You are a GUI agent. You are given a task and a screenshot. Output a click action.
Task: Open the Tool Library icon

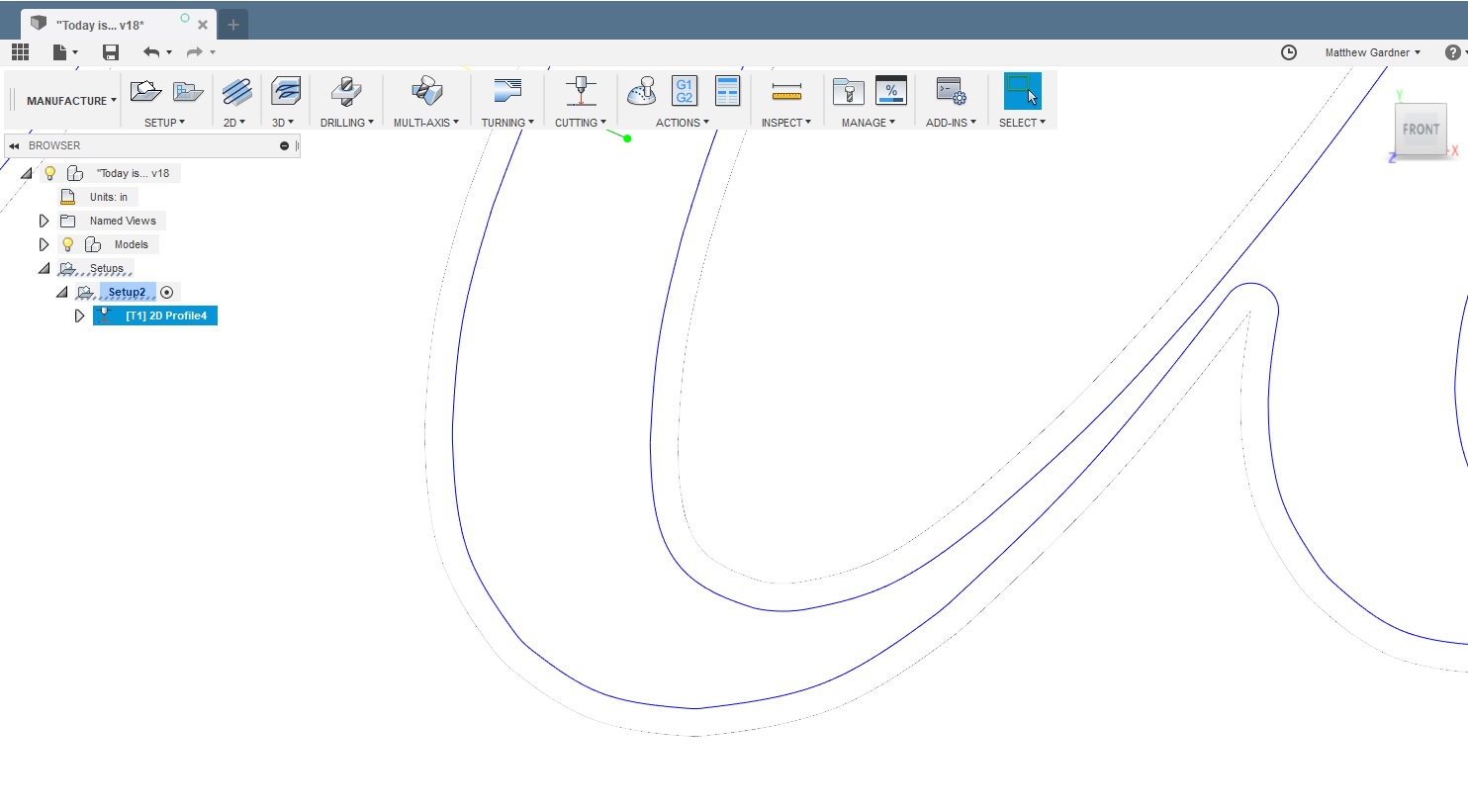tap(848, 92)
